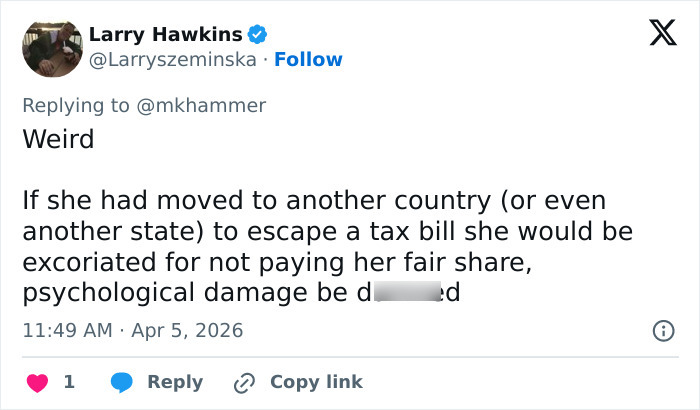700x410 pixels.
Task: Click the like count number 1
Action: coord(69,382)
